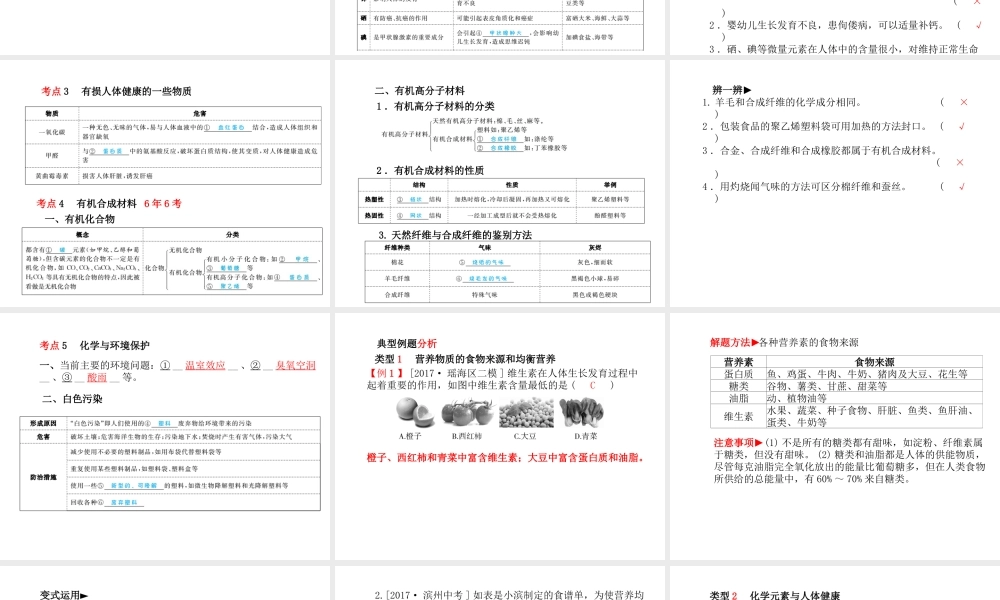The width and height of the screenshot is (1000, 600).
Task: Select the 维生素 cell in nutrient table
Action: click(x=739, y=416)
